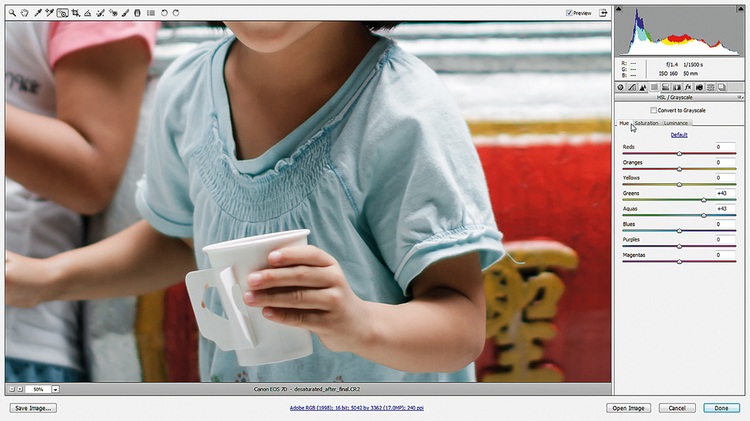Switch to the Hue tab
Viewport: 750px width, 421px height.
click(624, 123)
